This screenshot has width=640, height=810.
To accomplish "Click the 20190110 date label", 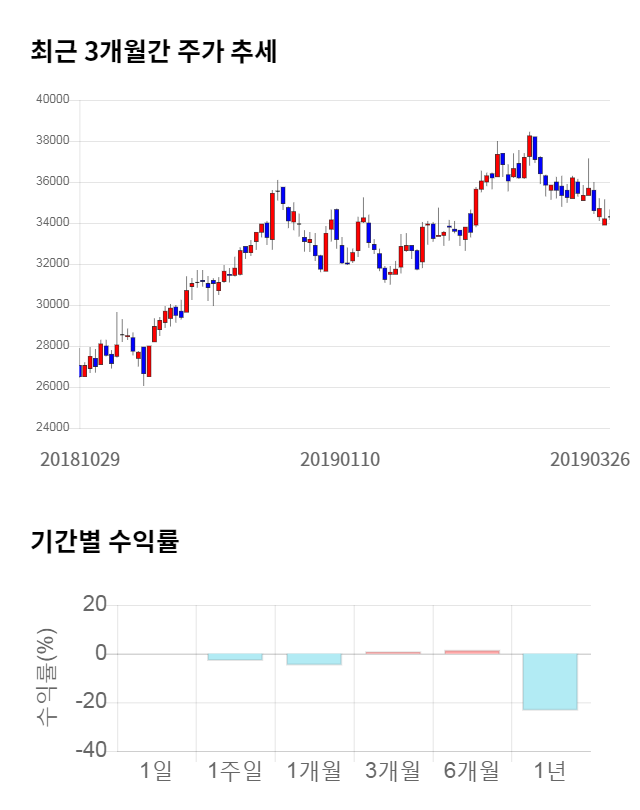I will pyautogui.click(x=340, y=459).
